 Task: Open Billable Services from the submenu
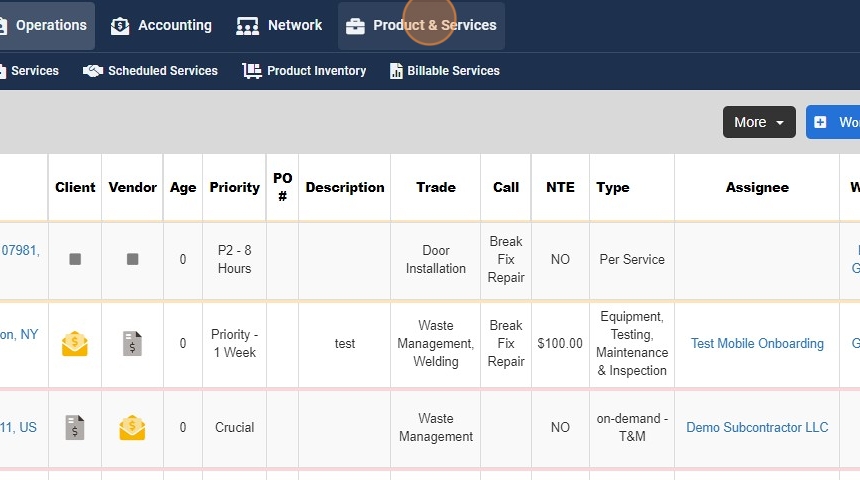tap(444, 71)
